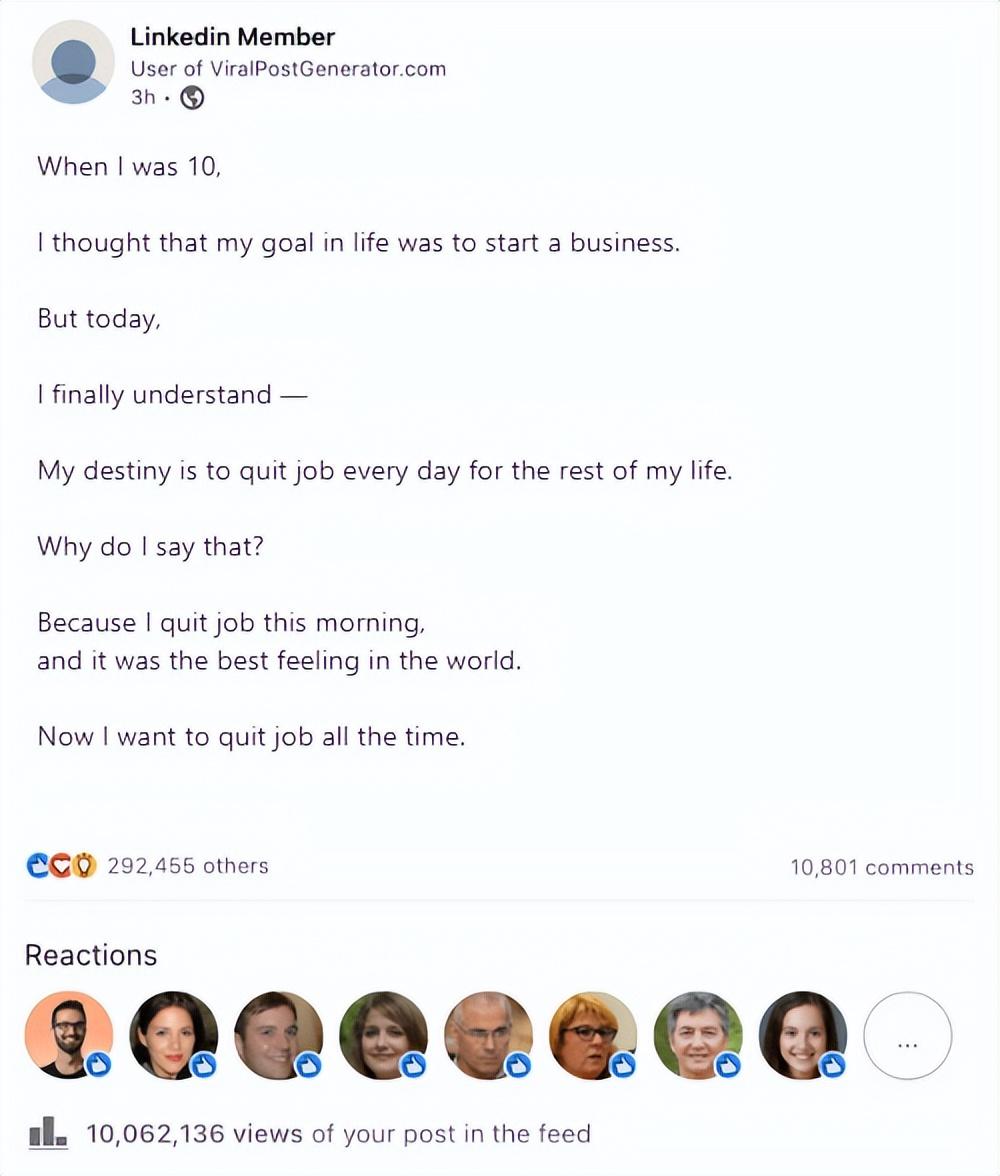Open the 10,801 comments link
The width and height of the screenshot is (1000, 1176).
click(881, 867)
